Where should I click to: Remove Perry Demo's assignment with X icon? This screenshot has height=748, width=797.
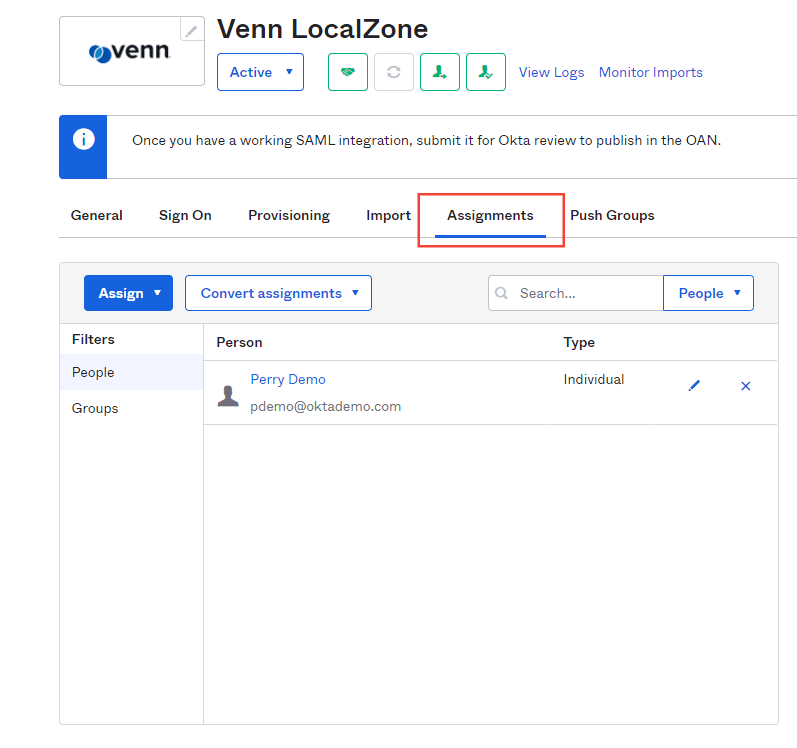(745, 386)
